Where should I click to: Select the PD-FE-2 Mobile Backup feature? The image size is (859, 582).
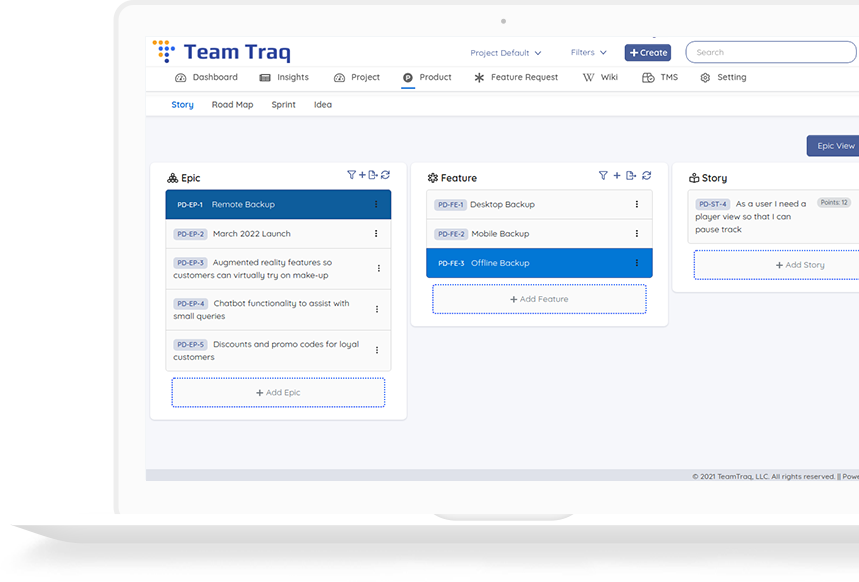539,233
